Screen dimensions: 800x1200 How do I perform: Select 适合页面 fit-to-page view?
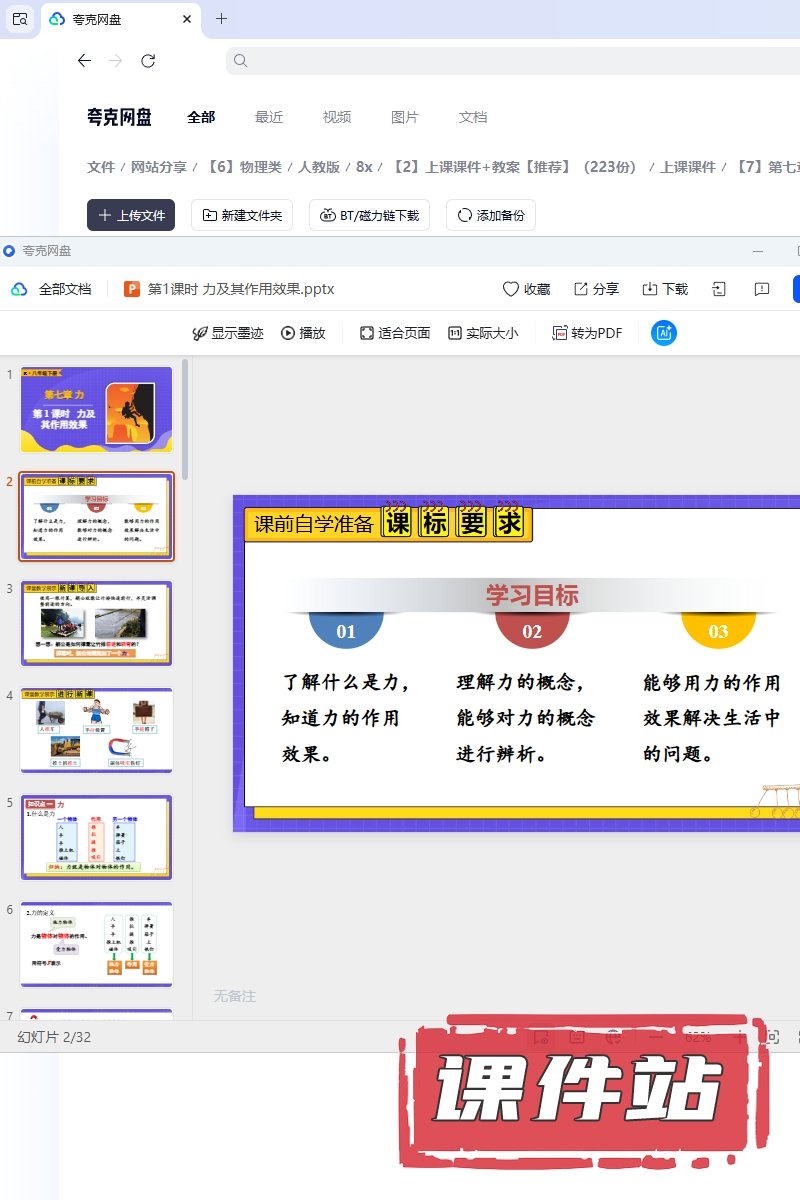pos(395,333)
